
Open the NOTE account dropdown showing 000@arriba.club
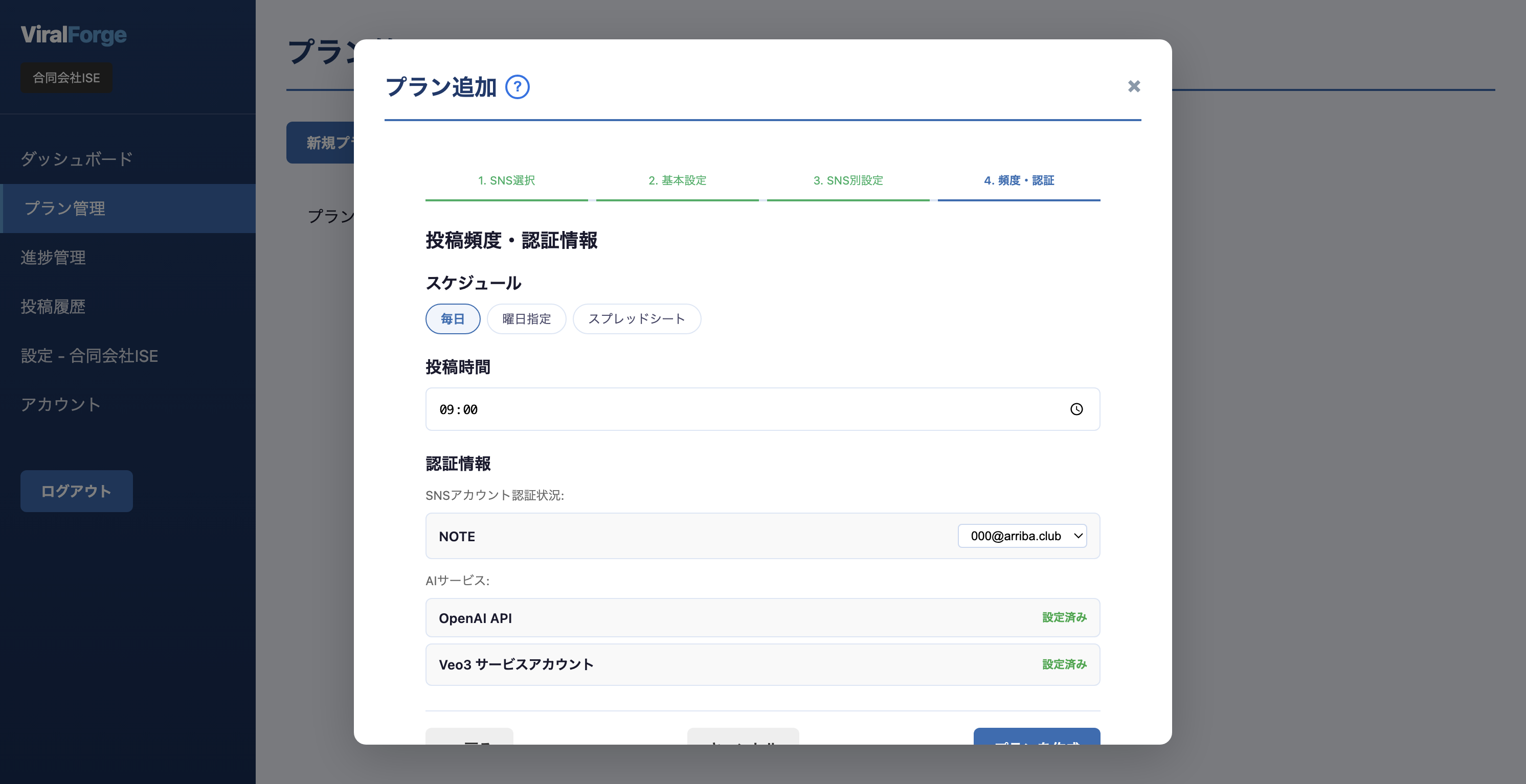1022,536
